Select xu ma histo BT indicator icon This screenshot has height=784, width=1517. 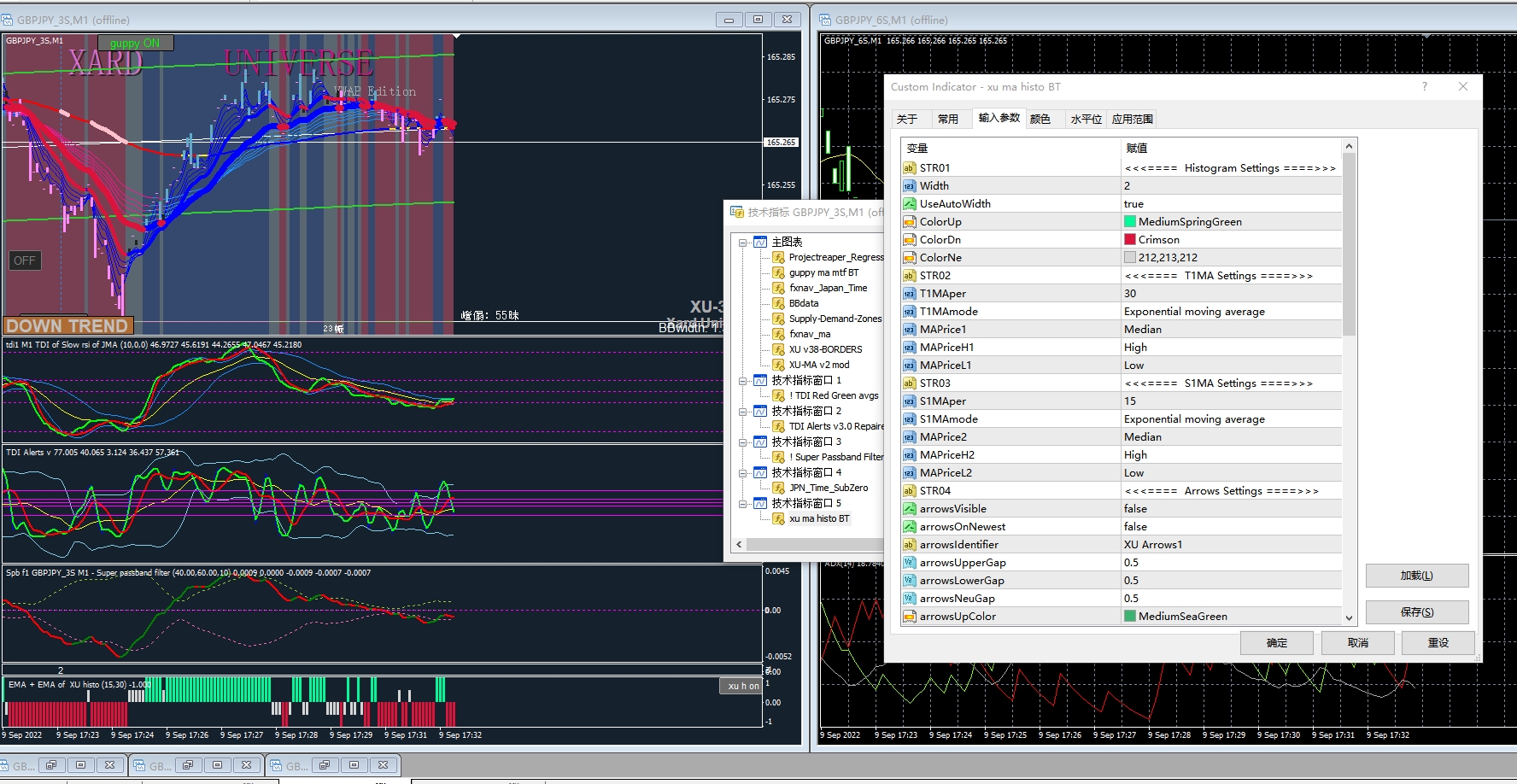tap(778, 518)
